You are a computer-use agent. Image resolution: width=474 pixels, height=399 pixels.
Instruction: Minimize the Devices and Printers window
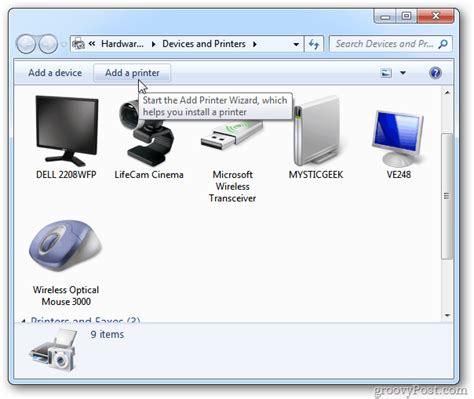coord(385,16)
